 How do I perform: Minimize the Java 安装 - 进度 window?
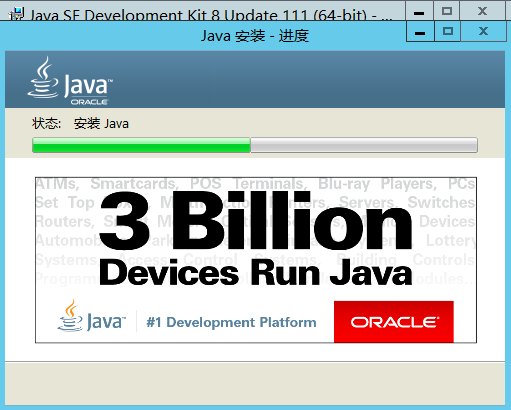point(420,32)
